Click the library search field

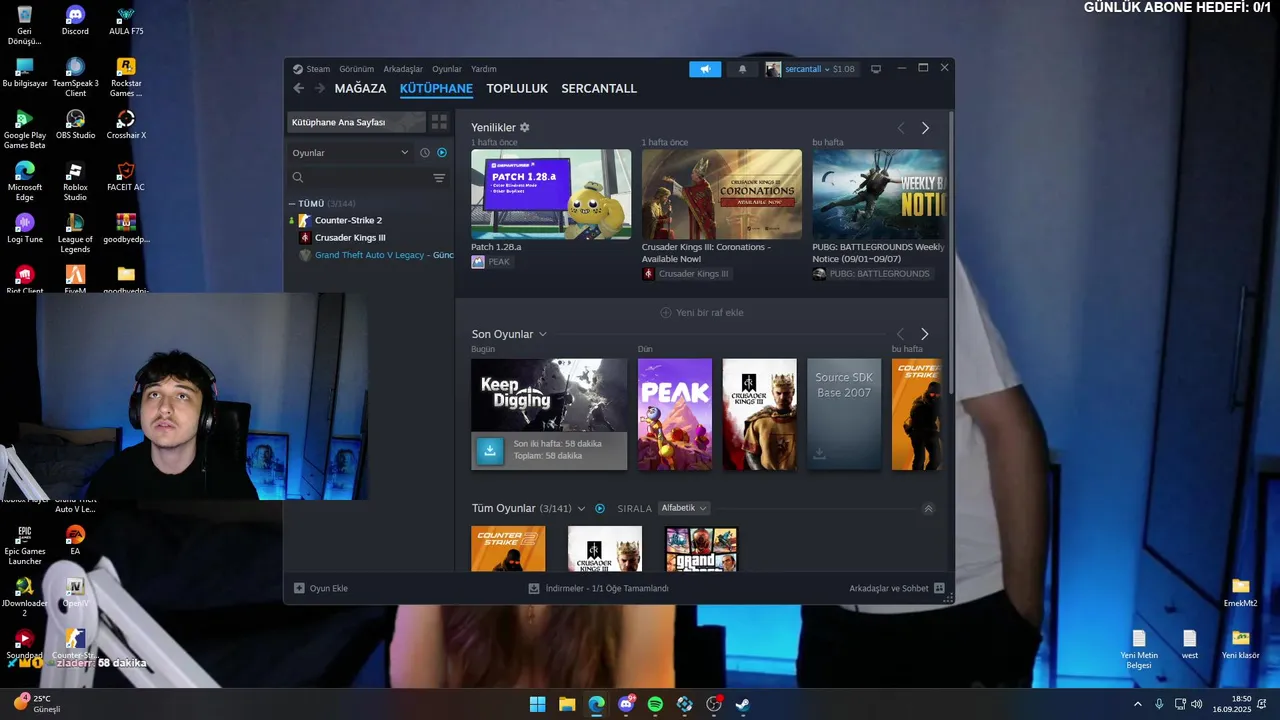[360, 178]
